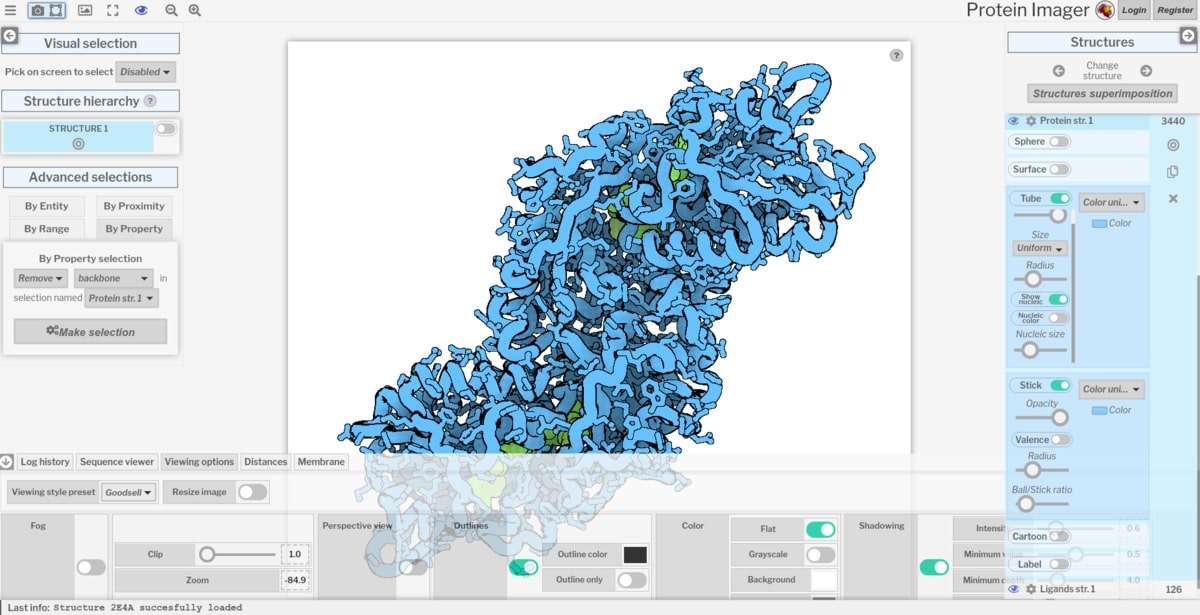The width and height of the screenshot is (1200, 615).
Task: Select By Entity selection mode
Action: (47, 206)
